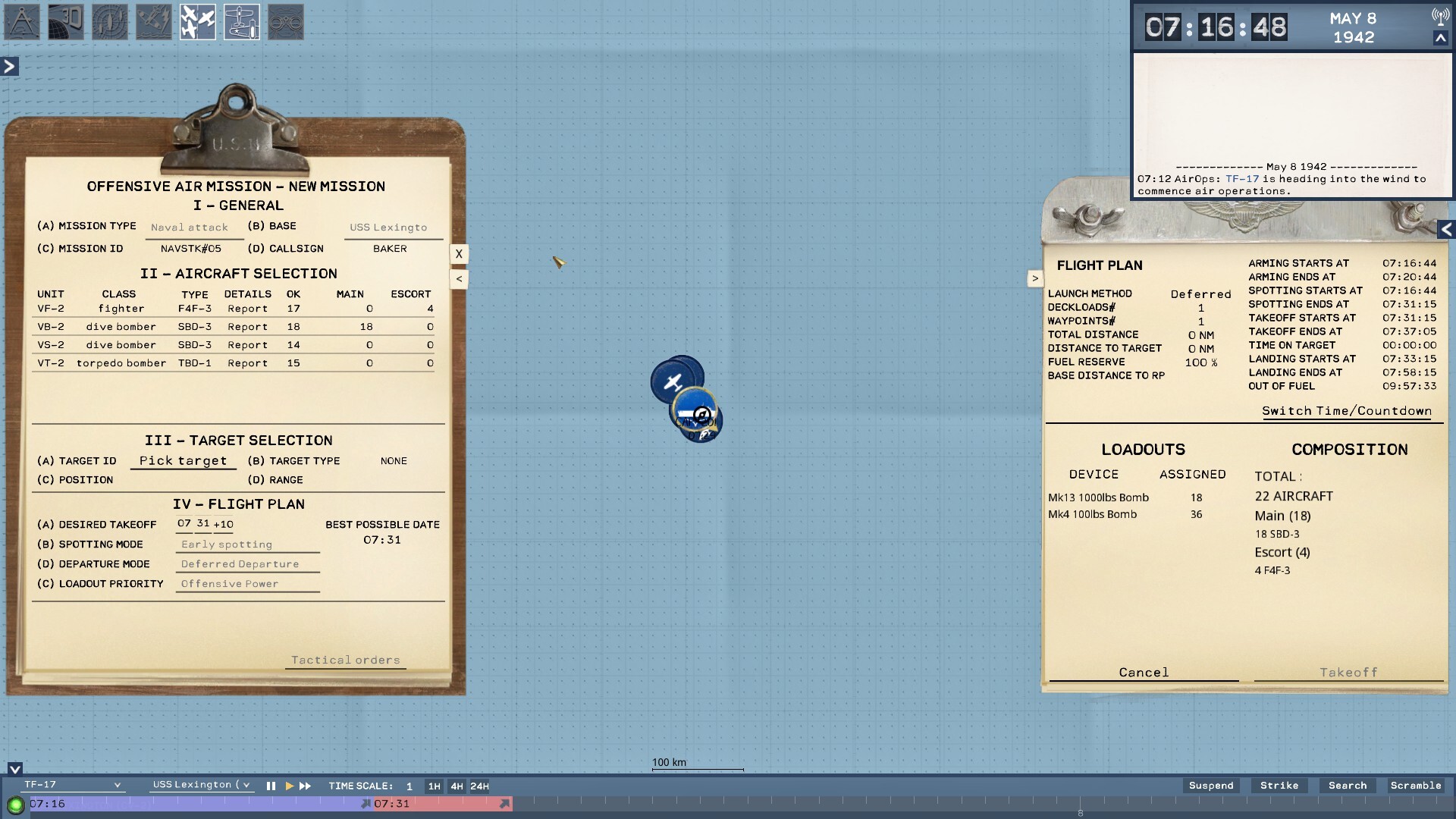
Task: Toggle the three-planes air operations icon
Action: click(x=198, y=21)
